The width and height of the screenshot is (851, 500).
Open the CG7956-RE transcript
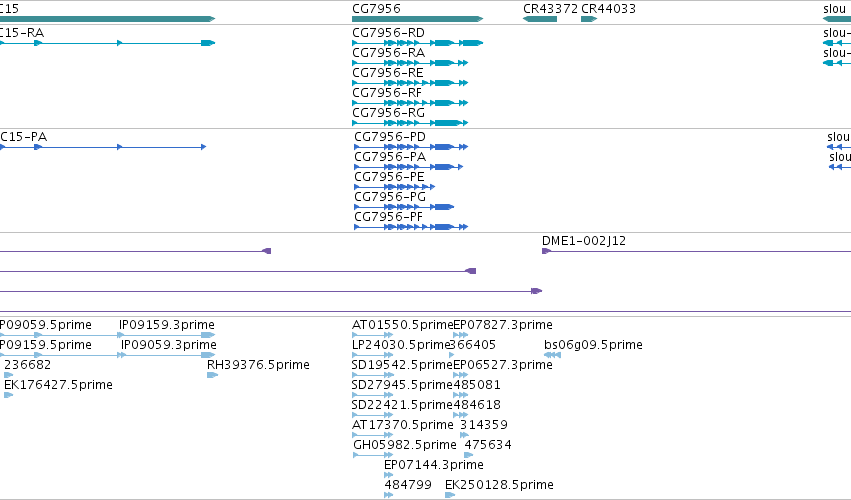[410, 83]
